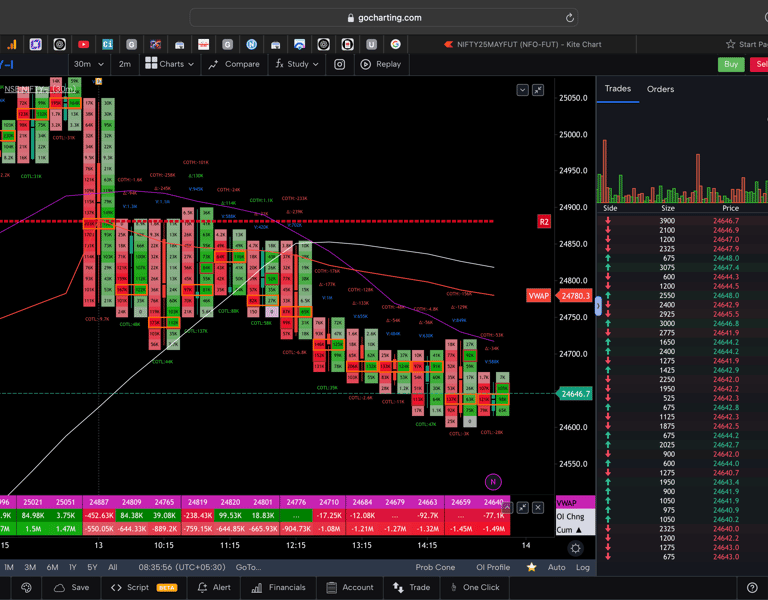Switch to the Trades tab
This screenshot has width=768, height=600.
(617, 89)
